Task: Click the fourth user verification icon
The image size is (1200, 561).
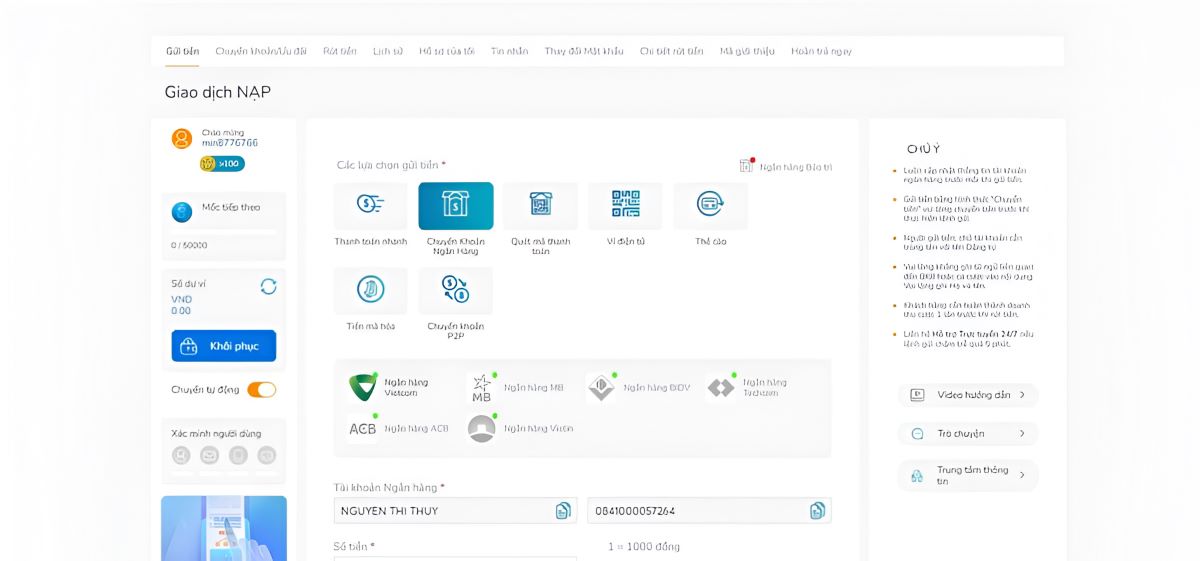Action: point(266,455)
